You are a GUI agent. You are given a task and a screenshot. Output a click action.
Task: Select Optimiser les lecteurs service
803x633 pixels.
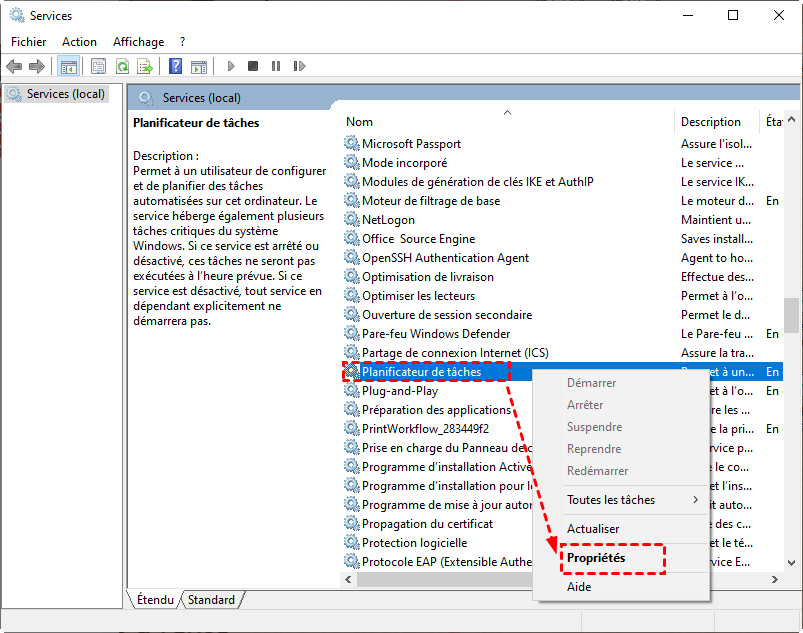pos(418,296)
